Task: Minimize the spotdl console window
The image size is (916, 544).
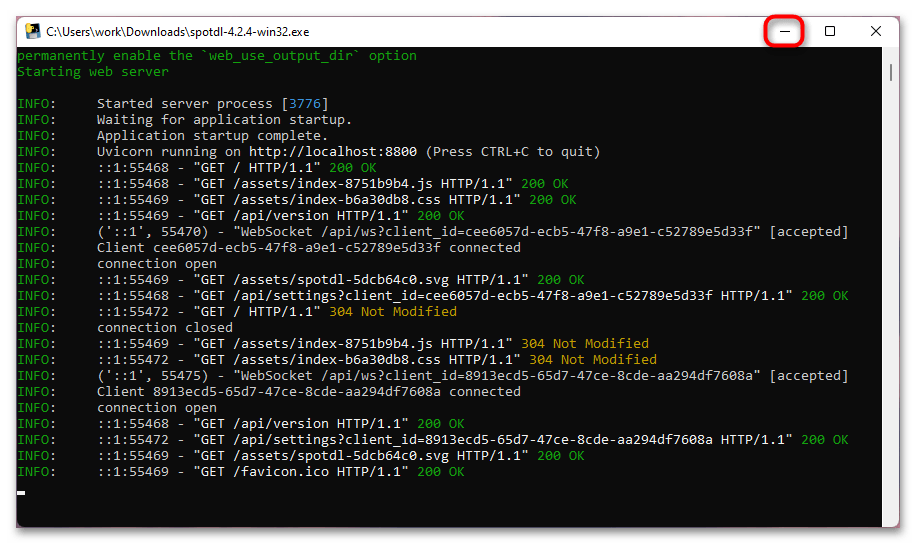Action: point(785,31)
